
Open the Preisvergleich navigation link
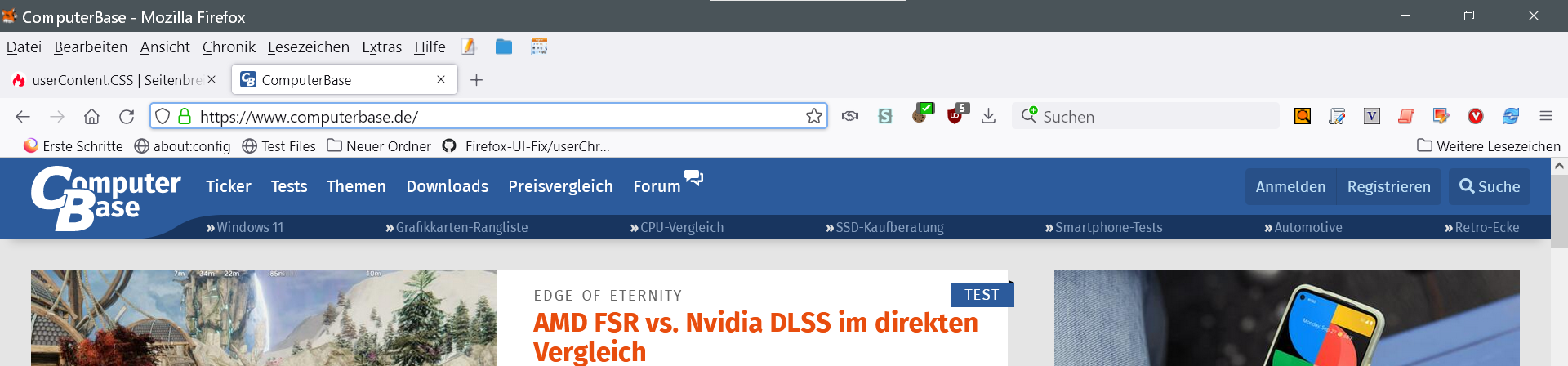point(560,186)
